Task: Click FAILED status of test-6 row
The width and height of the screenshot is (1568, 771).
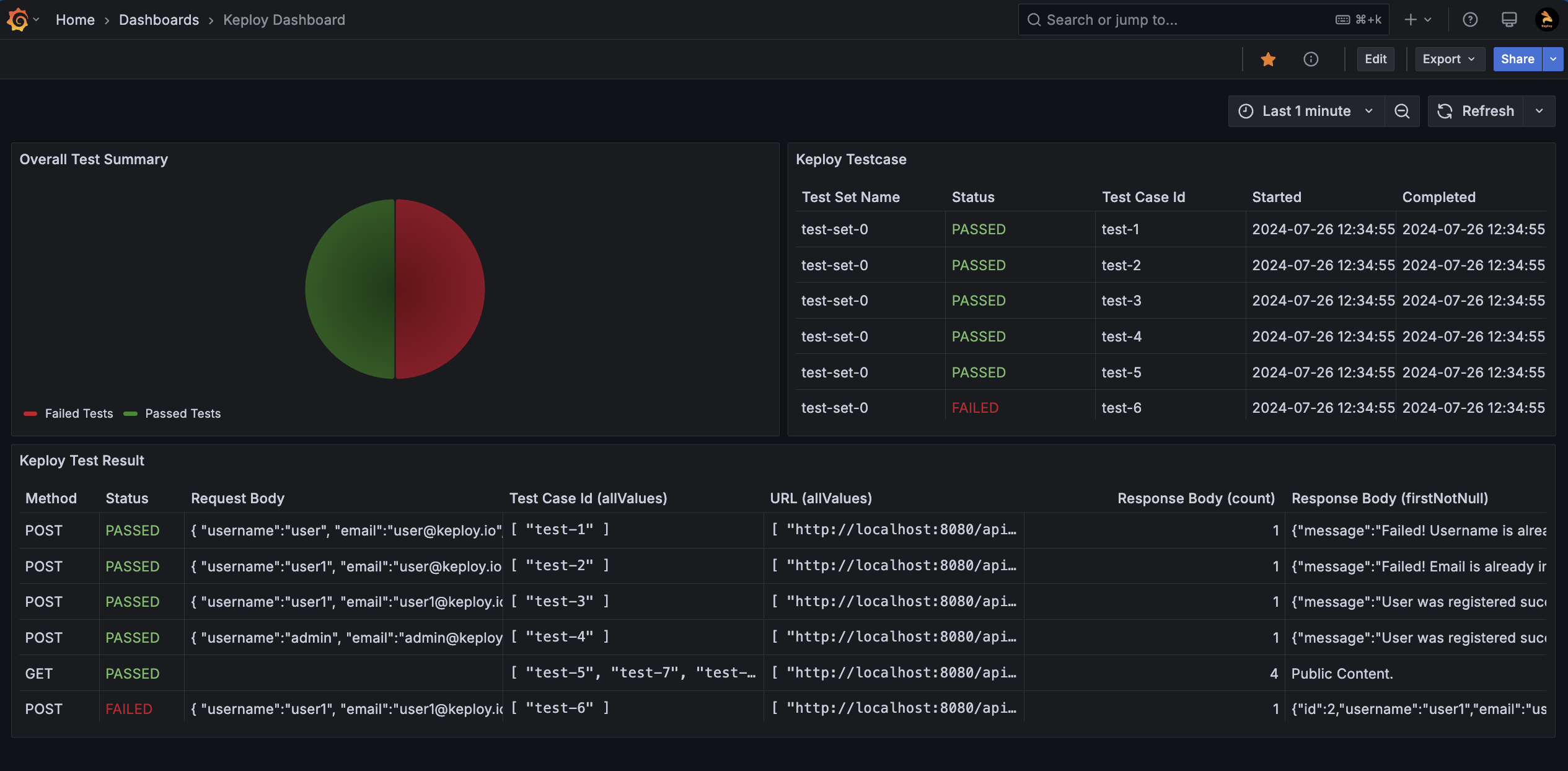Action: click(975, 408)
